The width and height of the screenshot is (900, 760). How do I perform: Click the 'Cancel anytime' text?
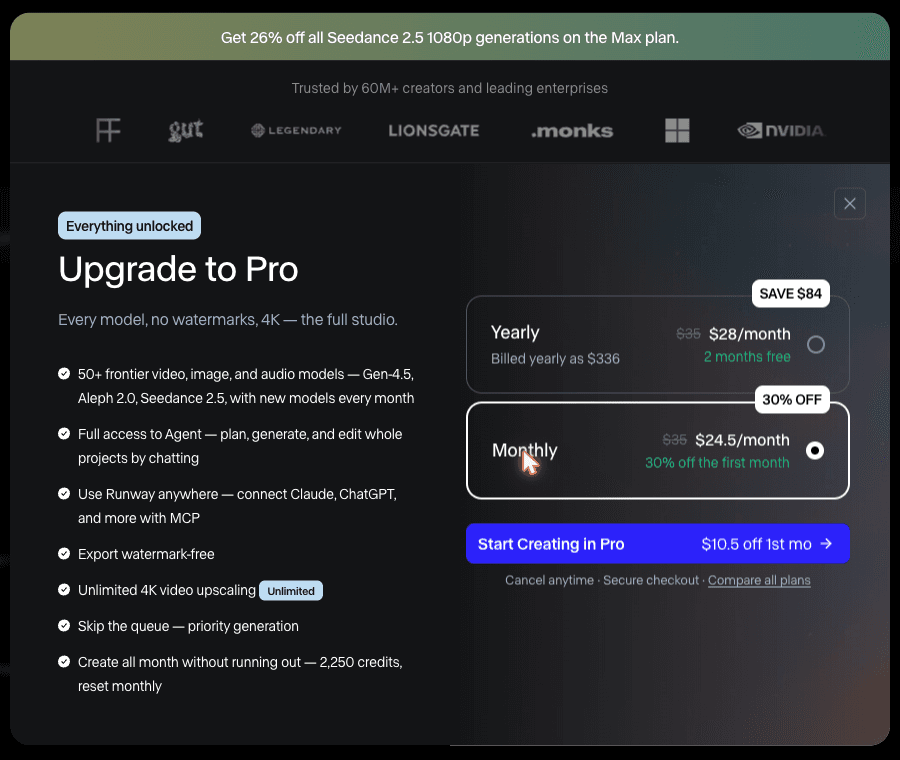549,580
